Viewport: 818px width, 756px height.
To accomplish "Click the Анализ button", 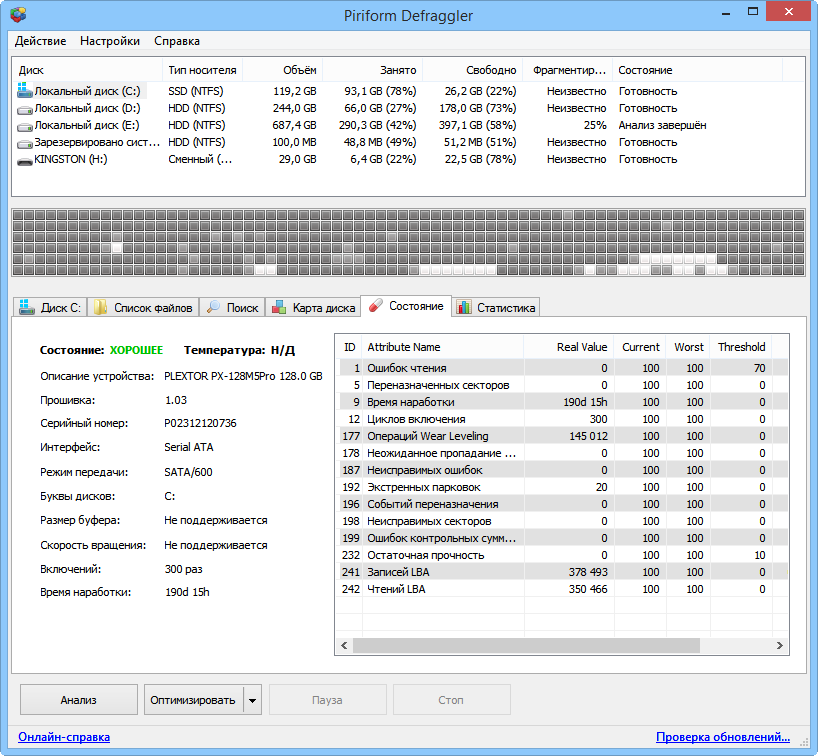I will pyautogui.click(x=79, y=700).
